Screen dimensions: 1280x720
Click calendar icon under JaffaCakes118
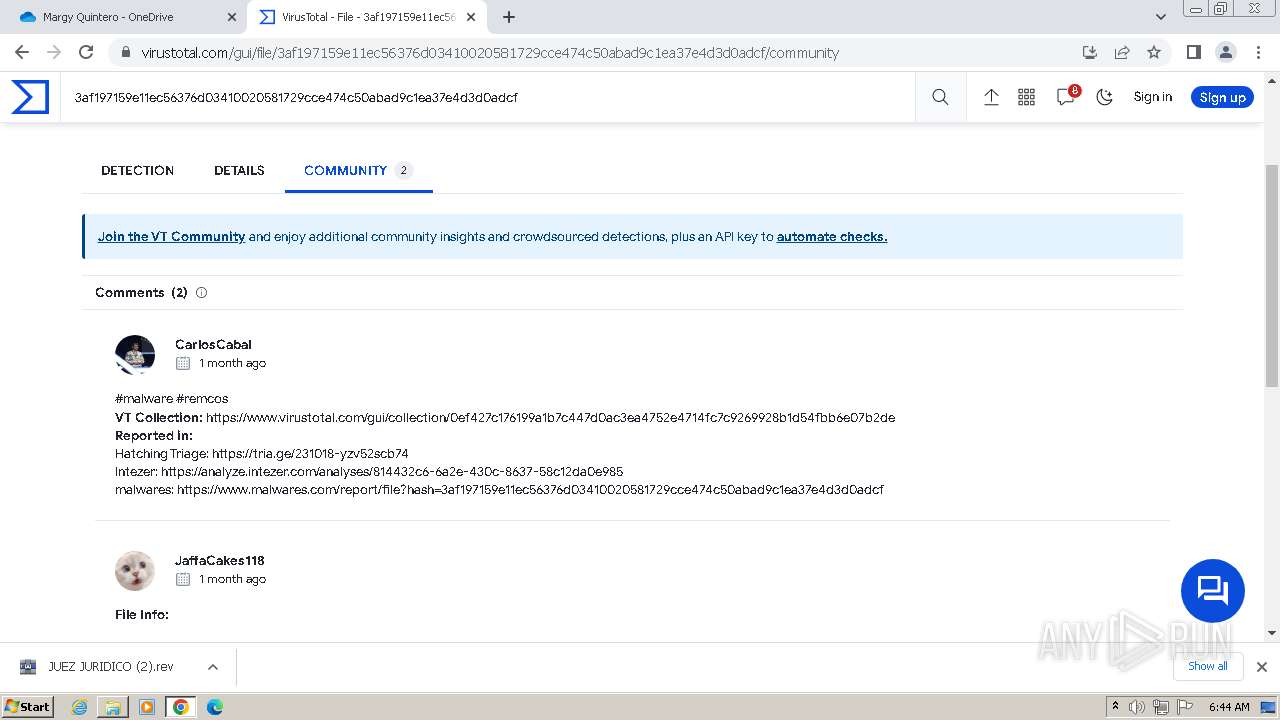pos(183,579)
